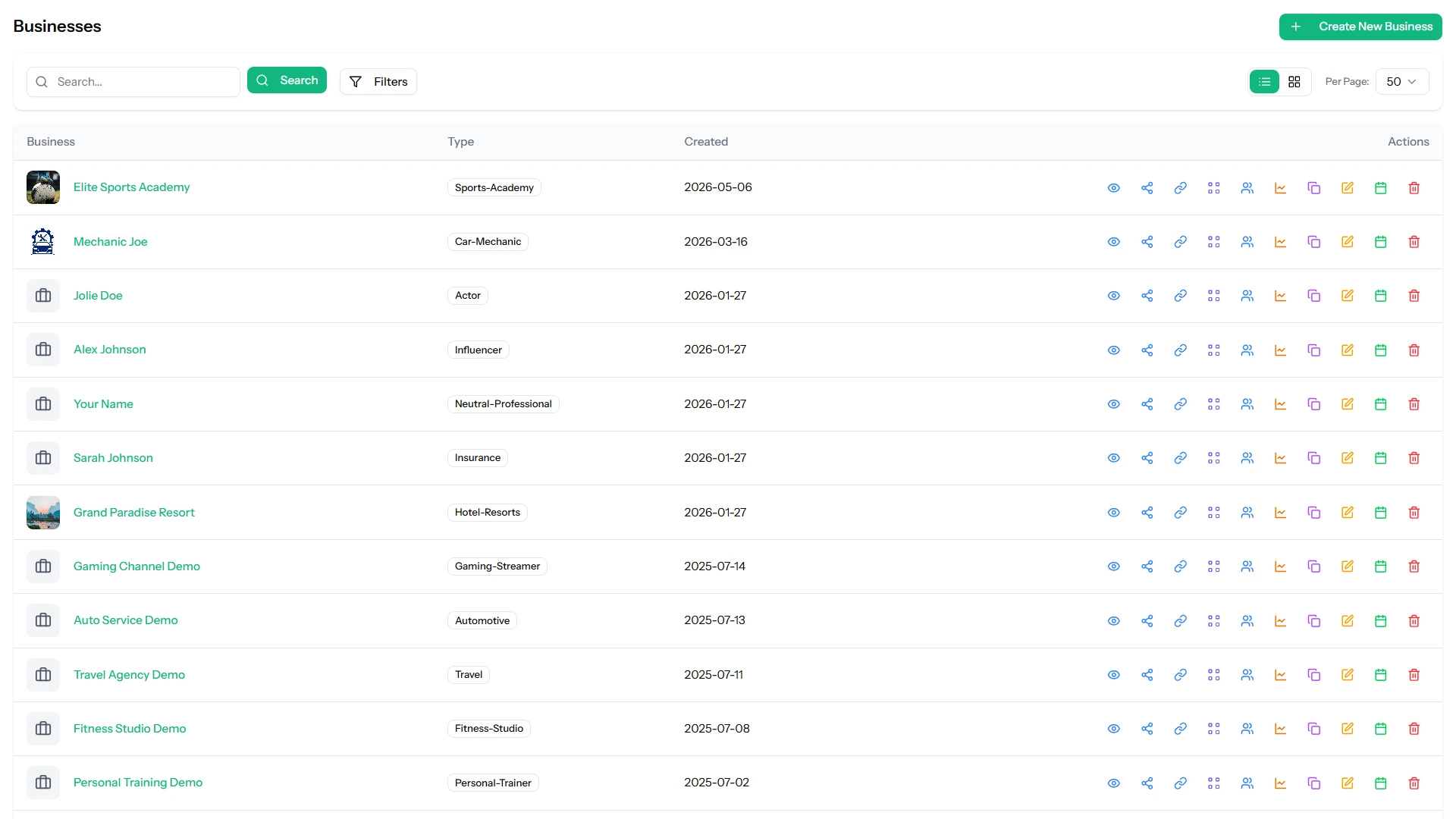Preview Gaming Channel Demo using eye icon
The image size is (1456, 819).
tap(1113, 566)
